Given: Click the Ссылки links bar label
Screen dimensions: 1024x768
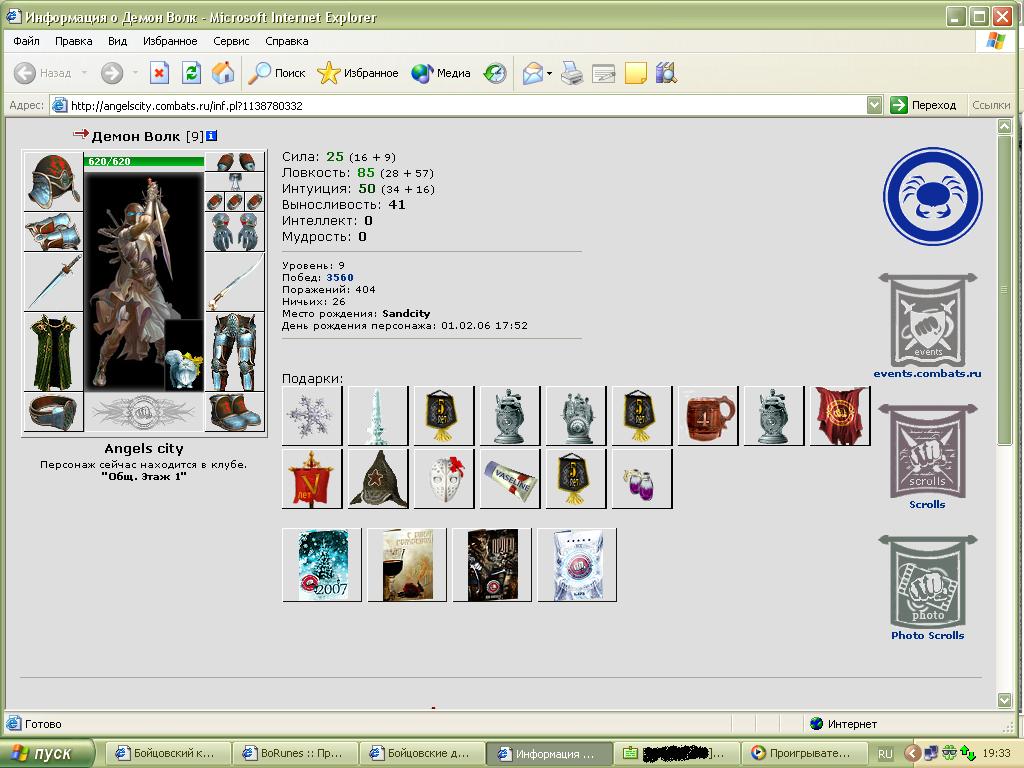Looking at the screenshot, I should (991, 104).
